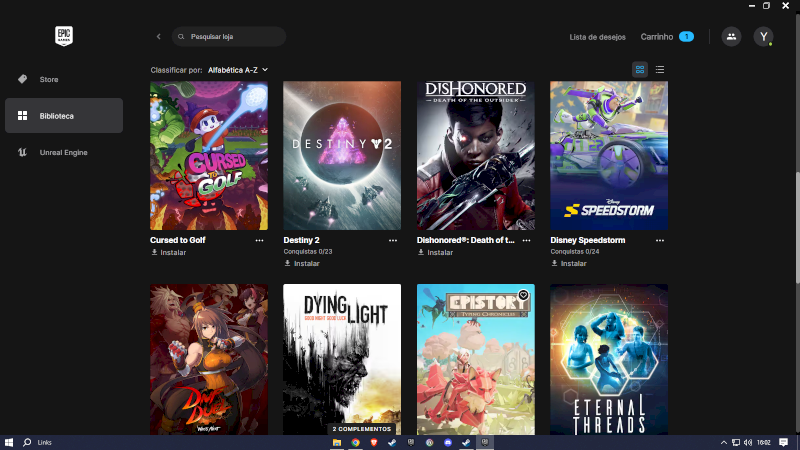Click the volume icon in system tray
Viewport: 800px width, 450px height.
tap(748, 442)
